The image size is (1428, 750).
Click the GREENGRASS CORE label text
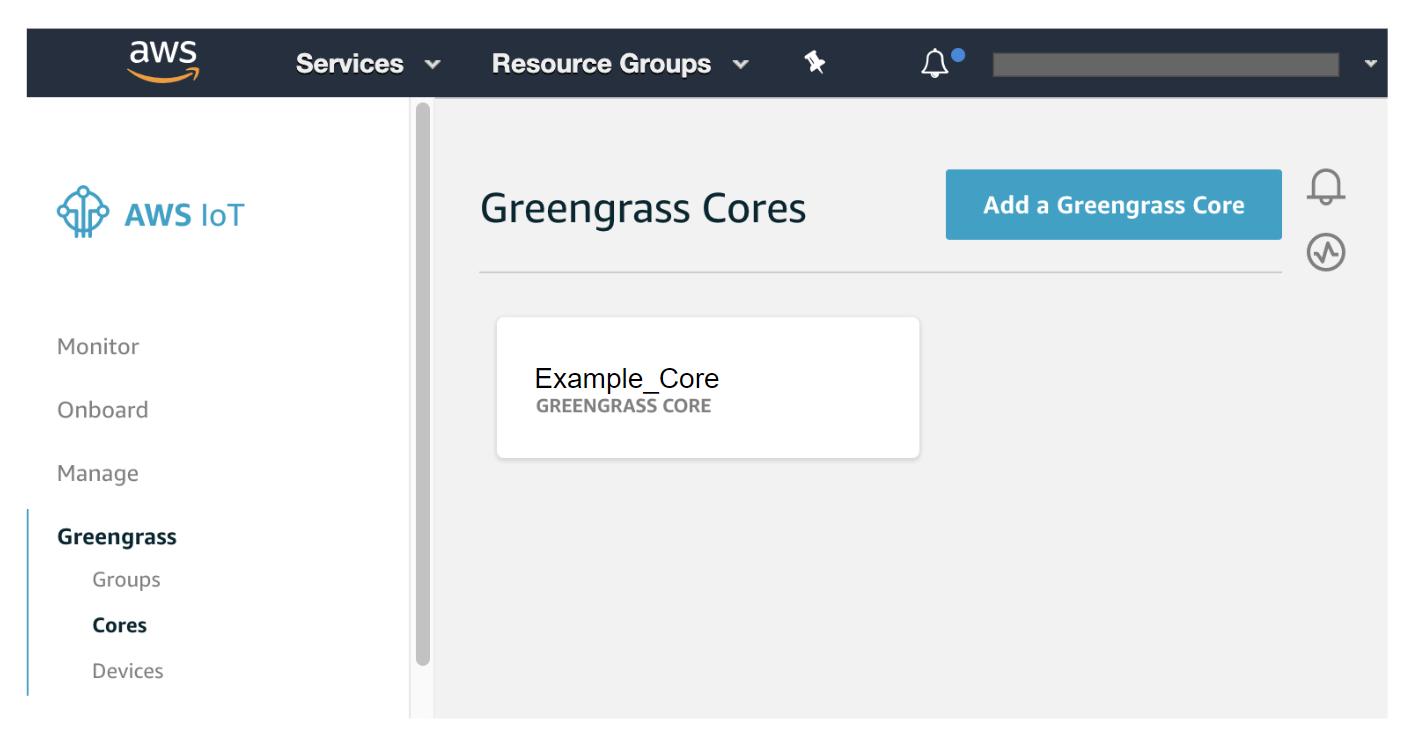pos(624,406)
